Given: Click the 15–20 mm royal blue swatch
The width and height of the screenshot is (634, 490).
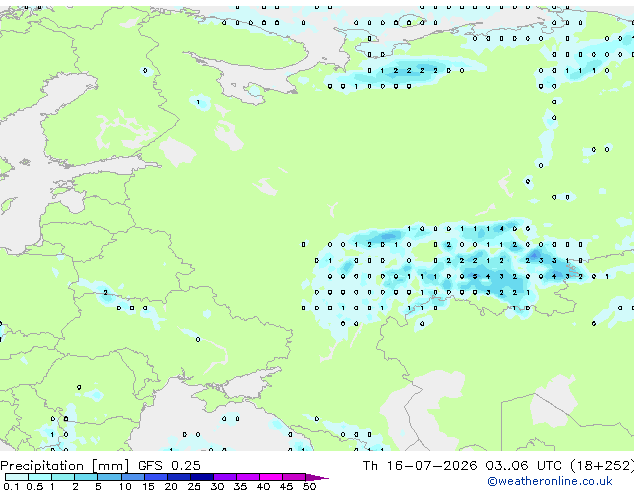Looking at the screenshot, I should [x=155, y=477].
